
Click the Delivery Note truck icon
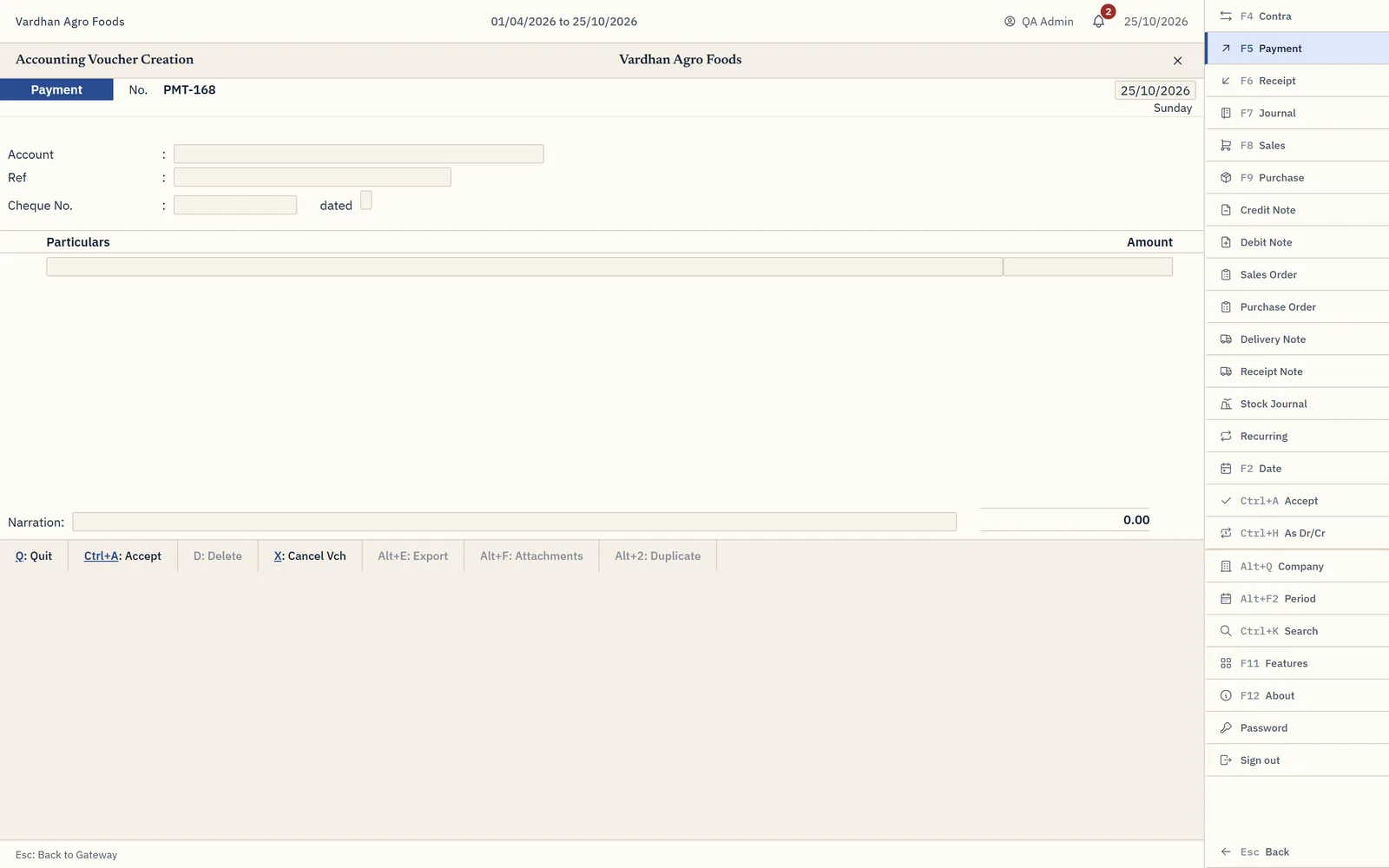pyautogui.click(x=1226, y=339)
